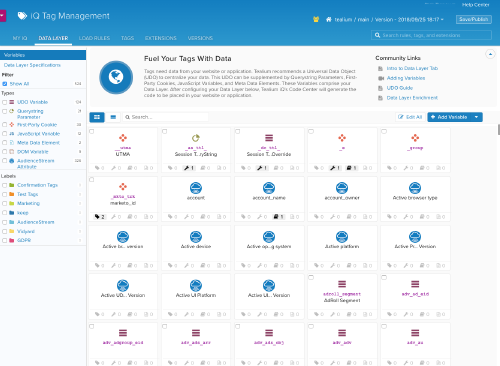
Task: Open the Extensions tab
Action: [161, 38]
